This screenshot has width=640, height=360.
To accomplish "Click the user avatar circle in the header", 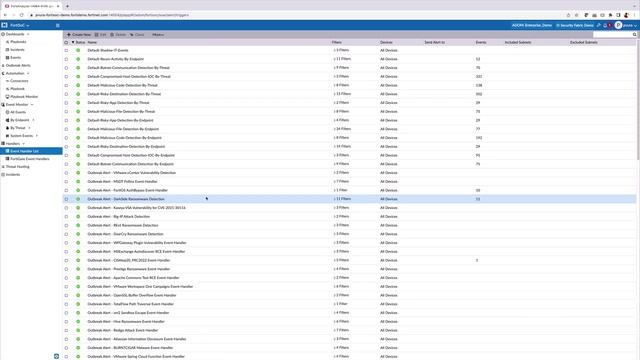I will click(618, 25).
